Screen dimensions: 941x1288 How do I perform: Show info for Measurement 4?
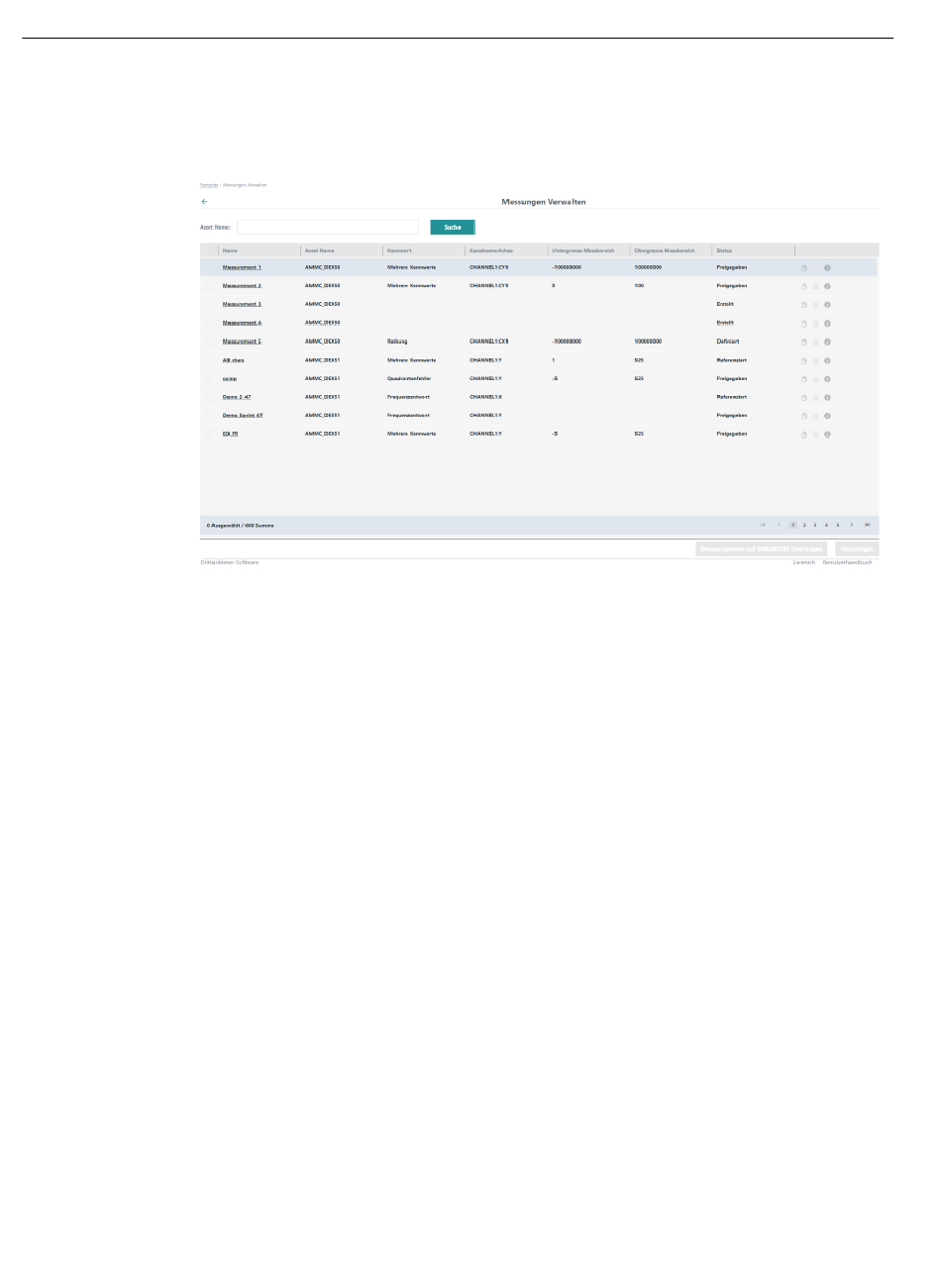click(827, 324)
